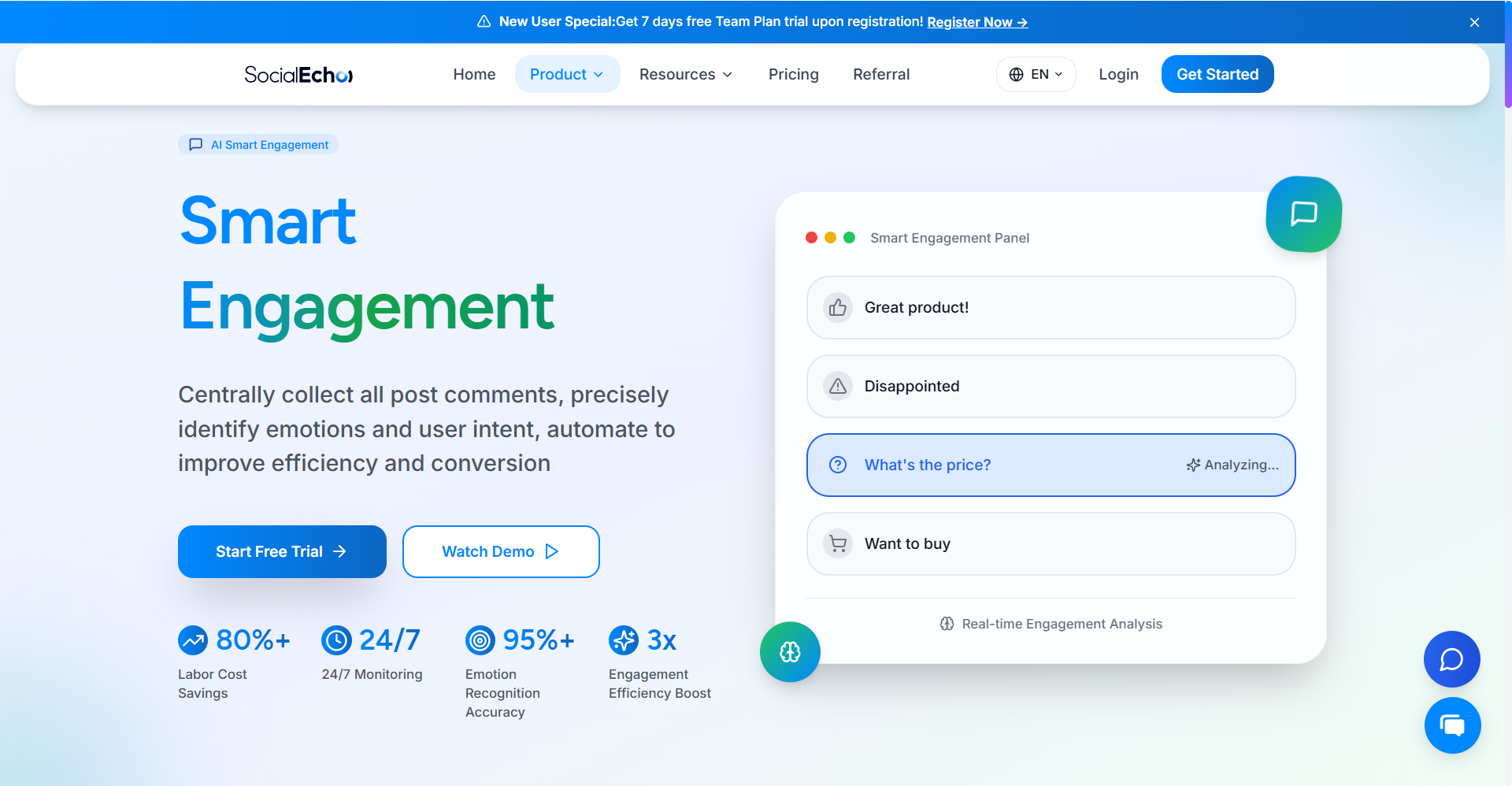Click the question mark icon beside What's the price?

(x=838, y=465)
